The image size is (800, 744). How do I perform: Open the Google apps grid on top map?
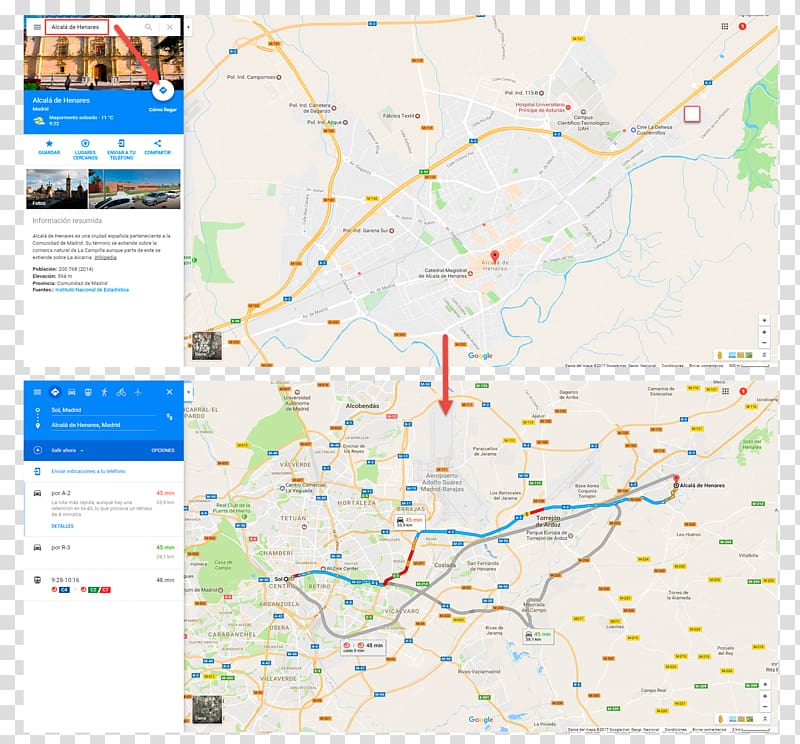[x=724, y=27]
